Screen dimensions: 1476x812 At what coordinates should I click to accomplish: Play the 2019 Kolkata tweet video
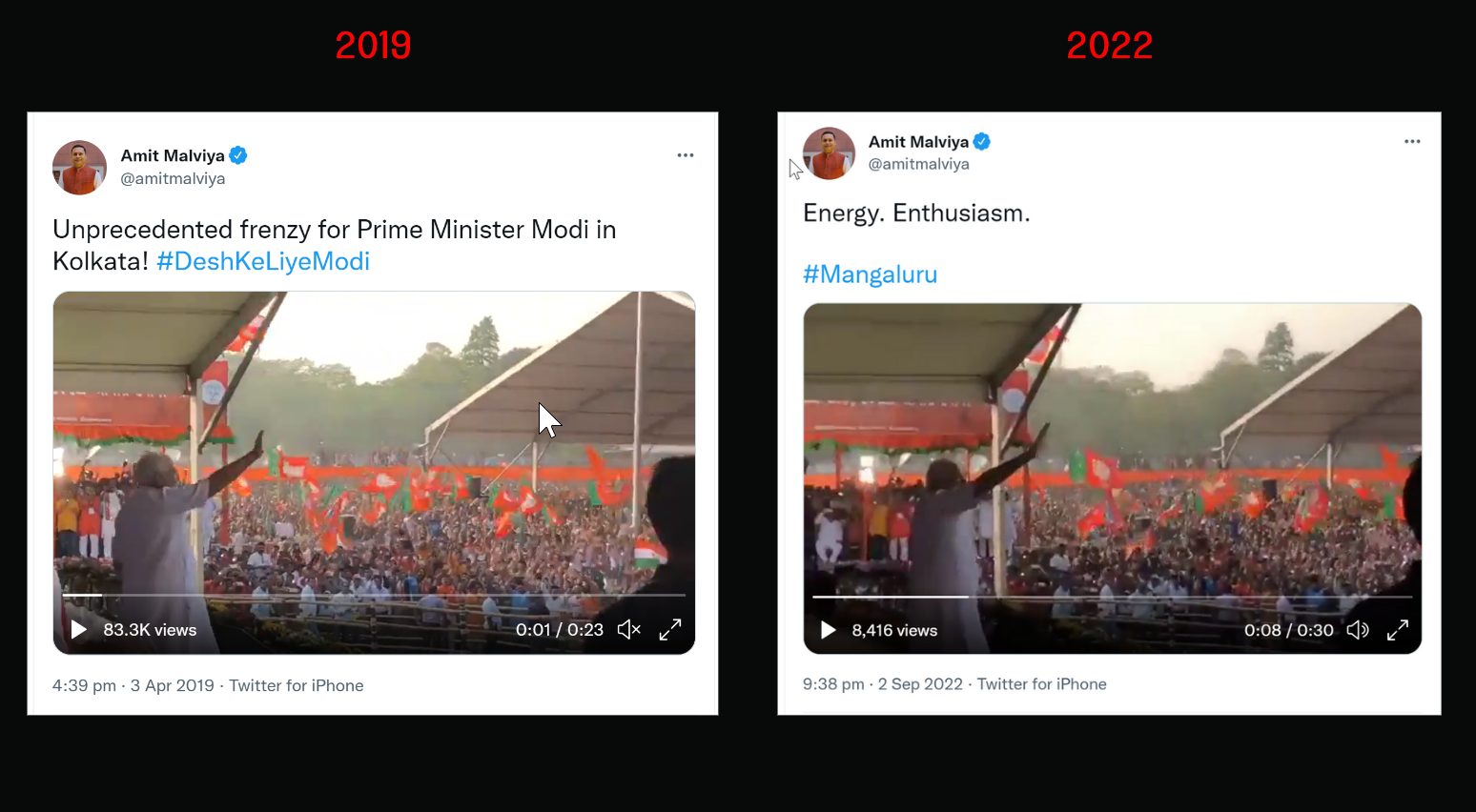pyautogui.click(x=79, y=630)
